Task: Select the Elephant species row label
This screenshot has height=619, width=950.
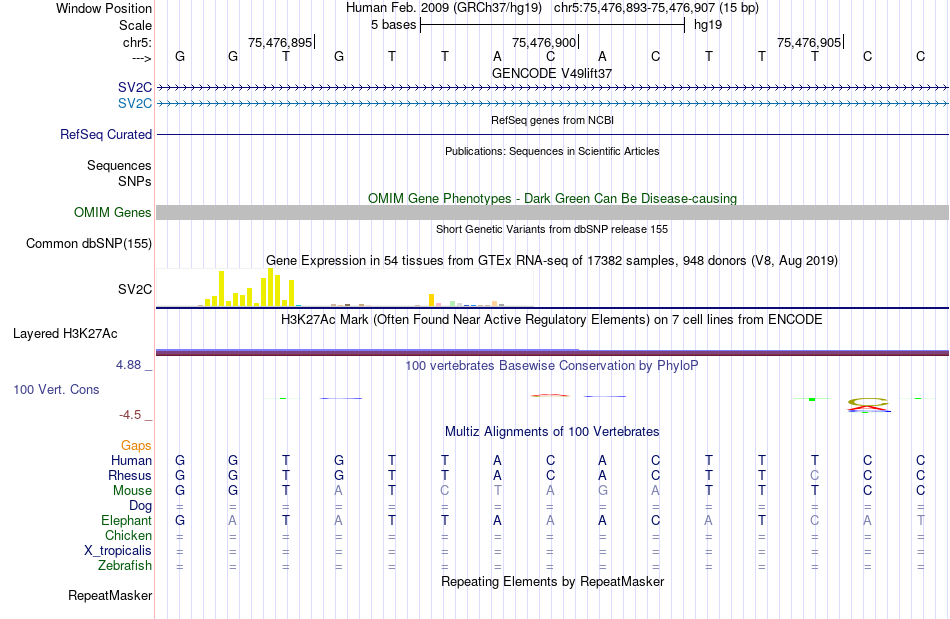Action: [126, 520]
